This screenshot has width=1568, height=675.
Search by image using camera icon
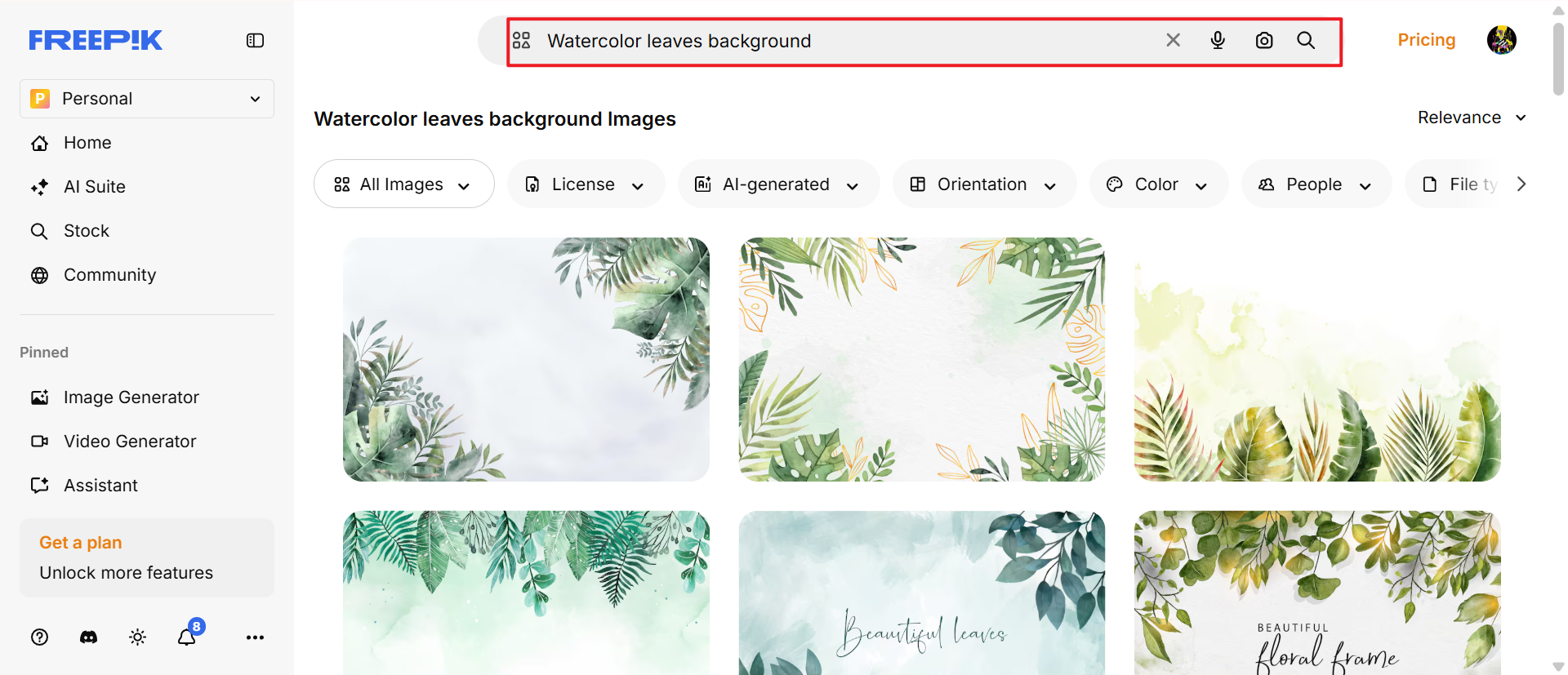coord(1264,40)
